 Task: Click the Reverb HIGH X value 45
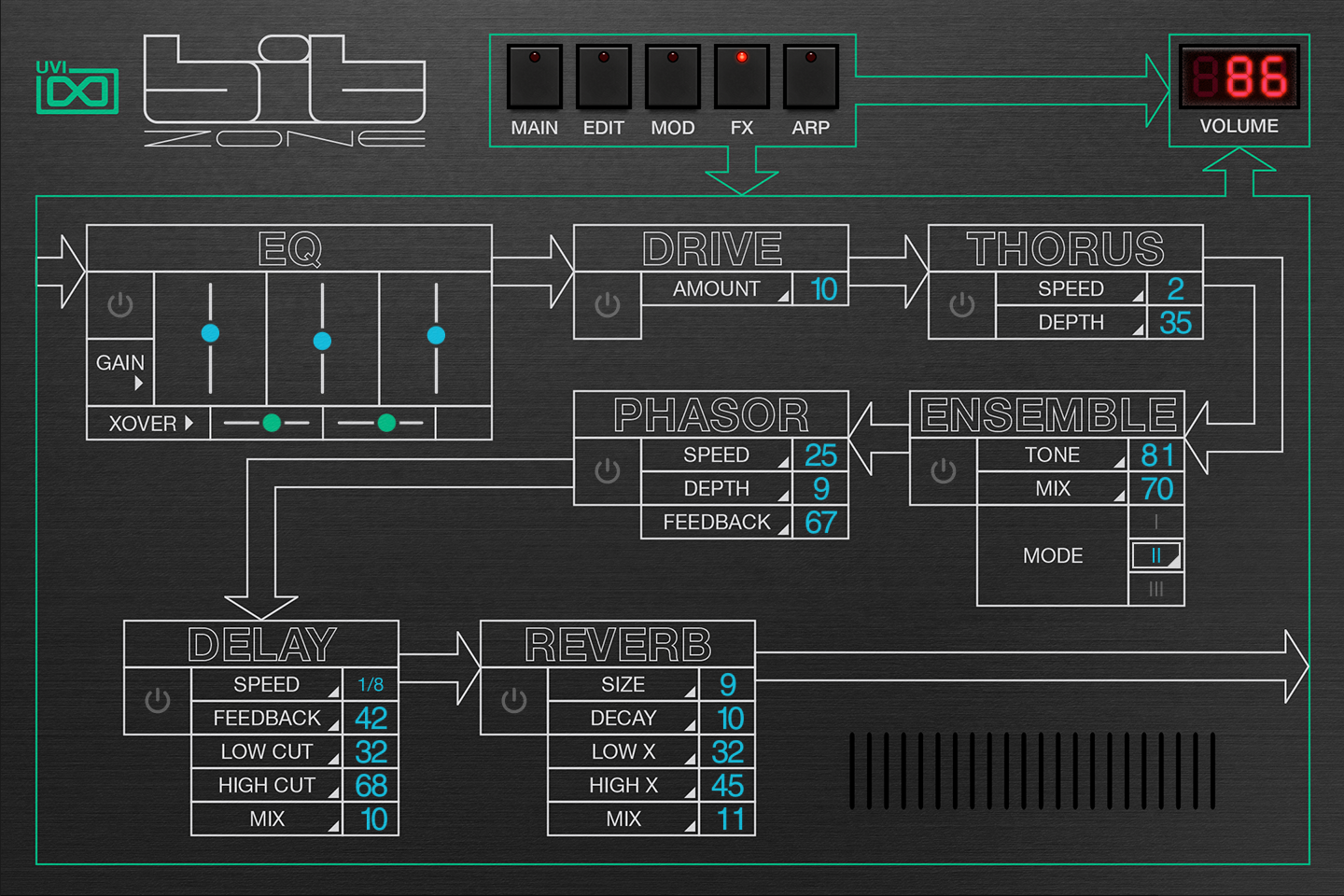point(727,786)
